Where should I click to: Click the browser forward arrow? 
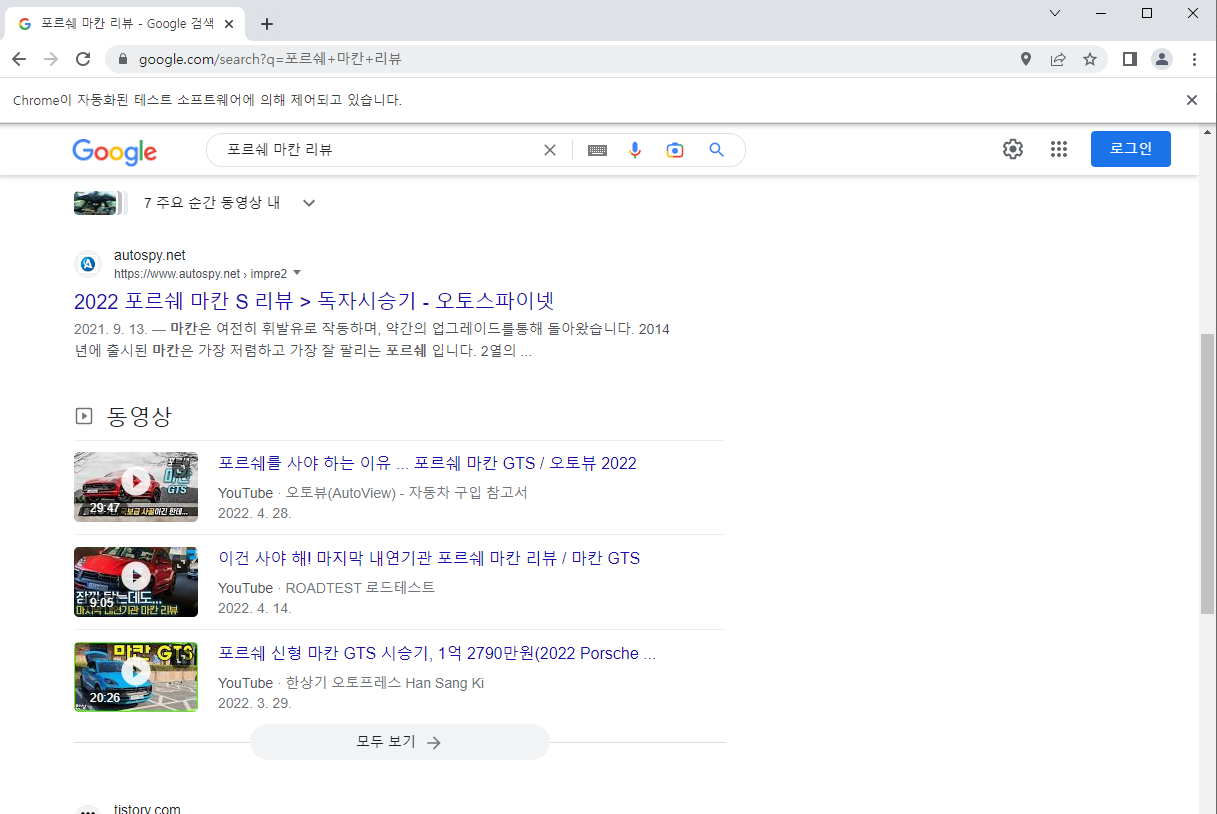click(x=51, y=59)
